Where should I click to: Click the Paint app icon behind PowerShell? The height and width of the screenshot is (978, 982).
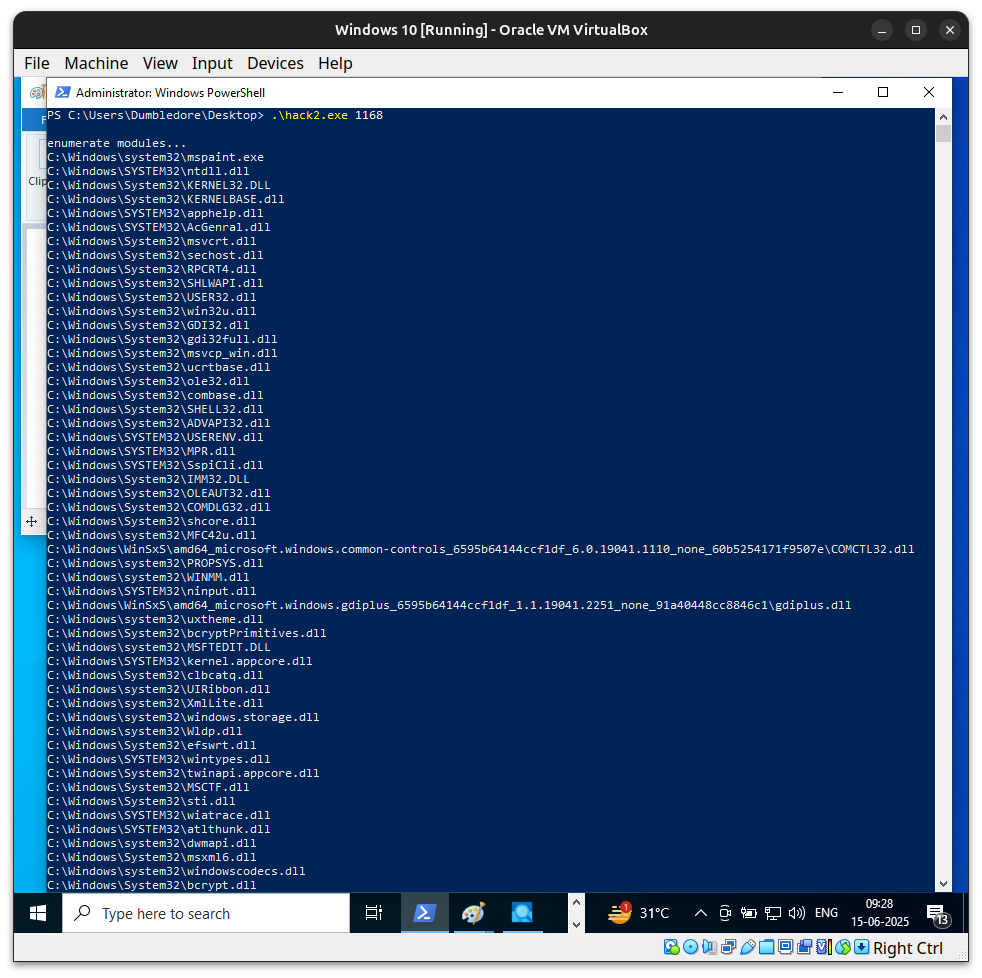pos(38,93)
